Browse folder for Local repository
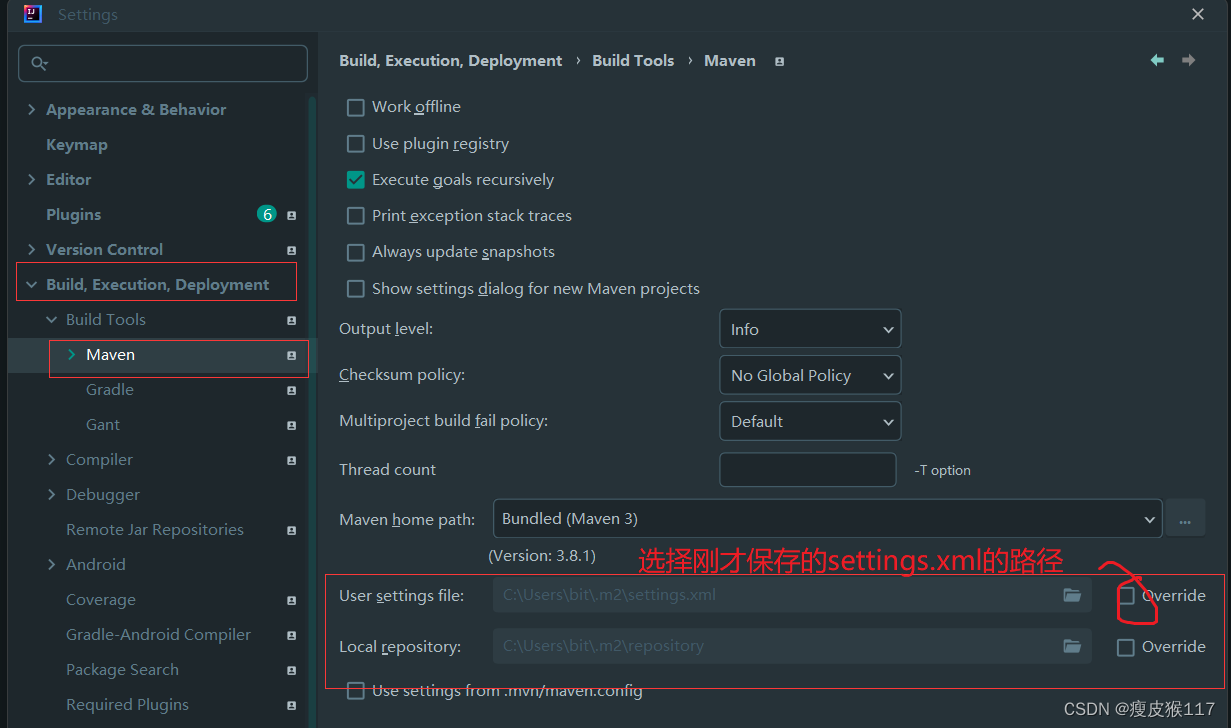This screenshot has height=728, width=1231. [x=1072, y=646]
